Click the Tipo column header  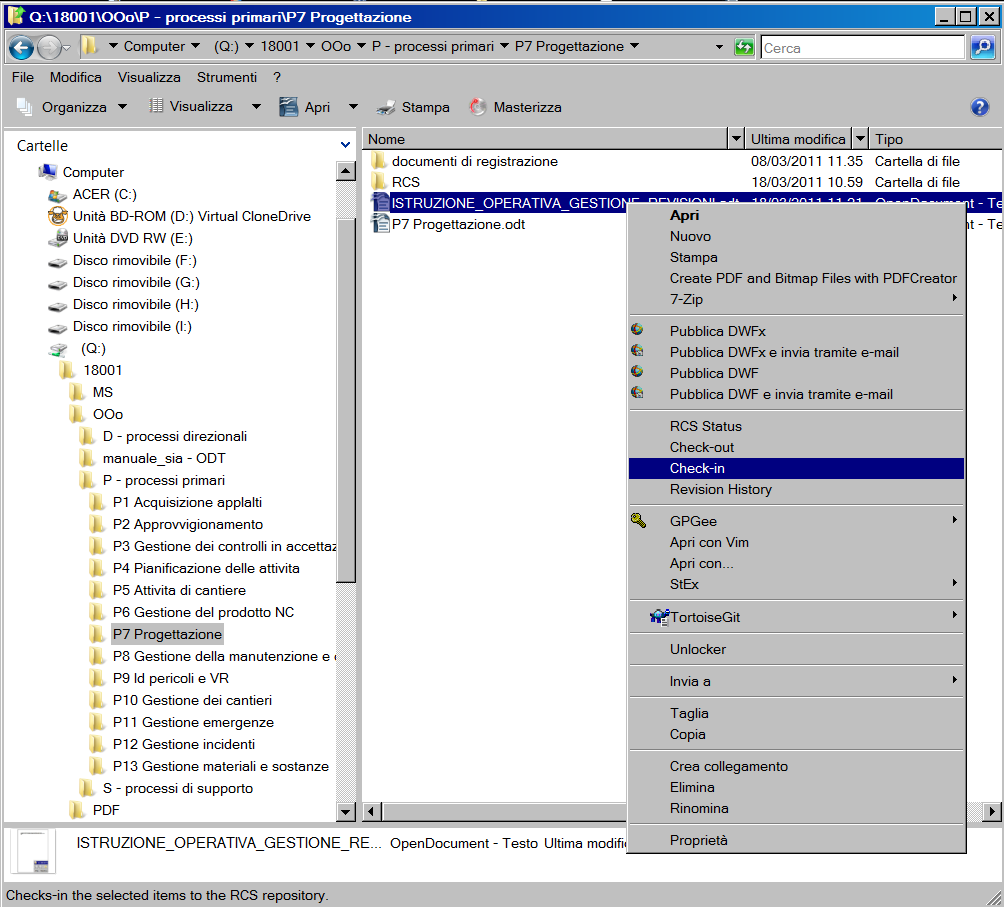pos(936,138)
